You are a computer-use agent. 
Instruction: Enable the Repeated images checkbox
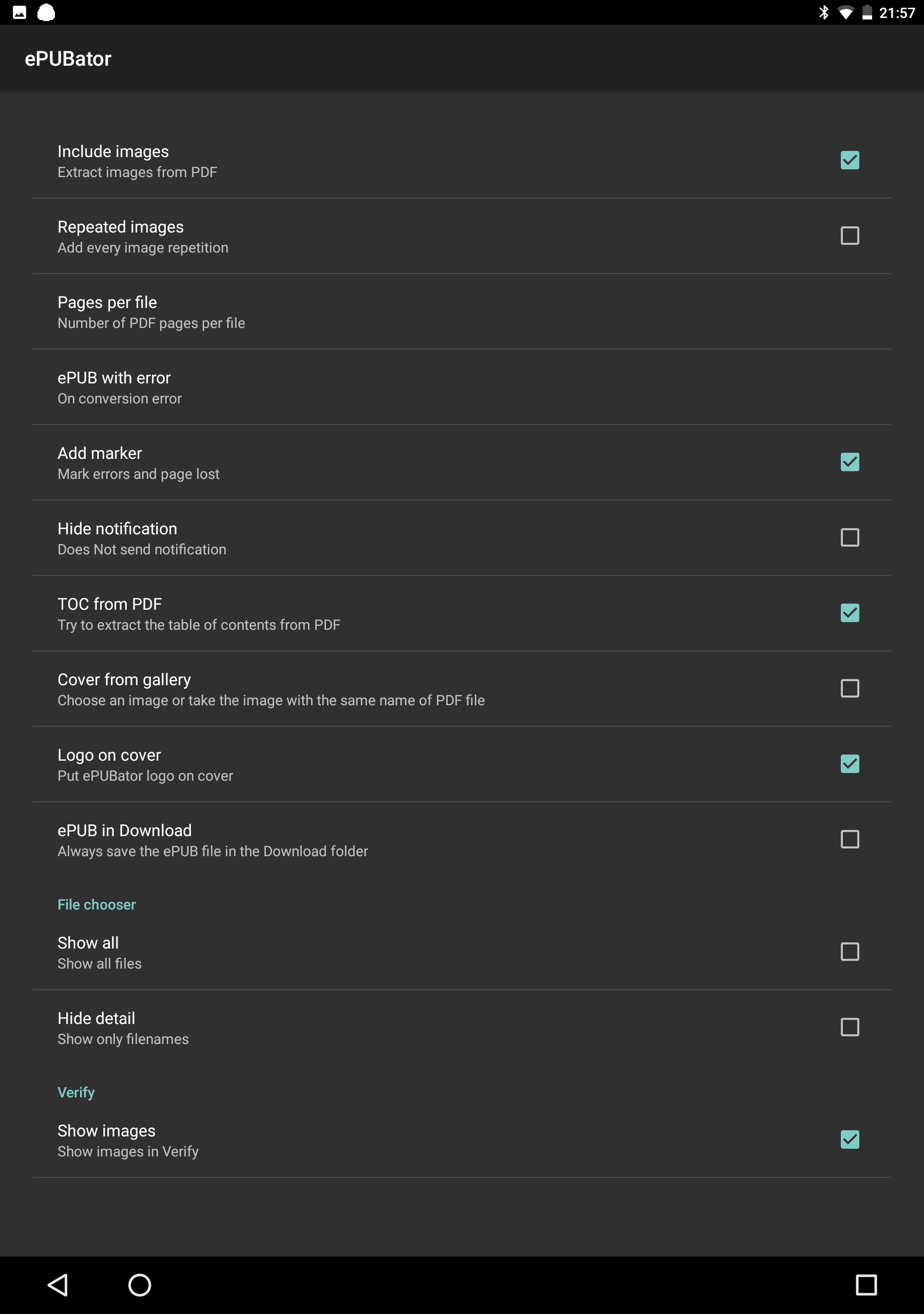850,236
